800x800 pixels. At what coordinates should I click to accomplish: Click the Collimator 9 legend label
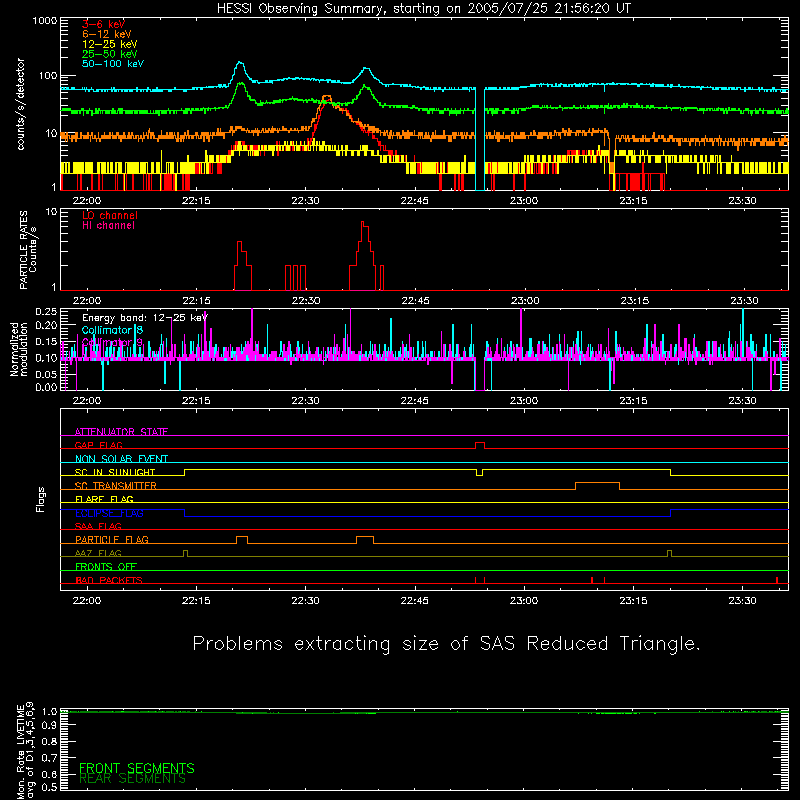112,342
